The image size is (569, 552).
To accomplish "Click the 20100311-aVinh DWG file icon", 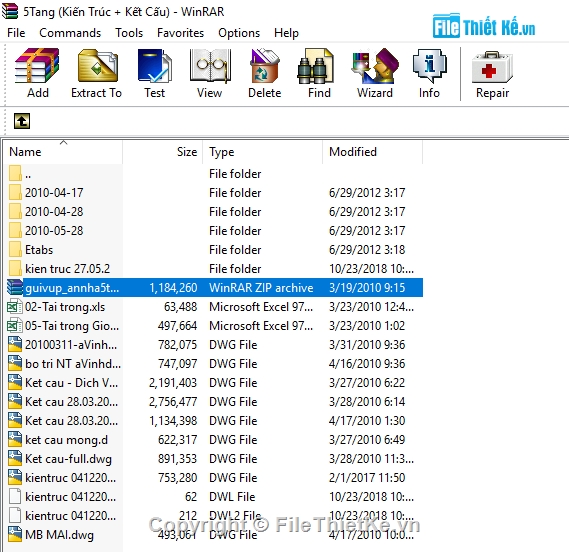I will click(15, 344).
